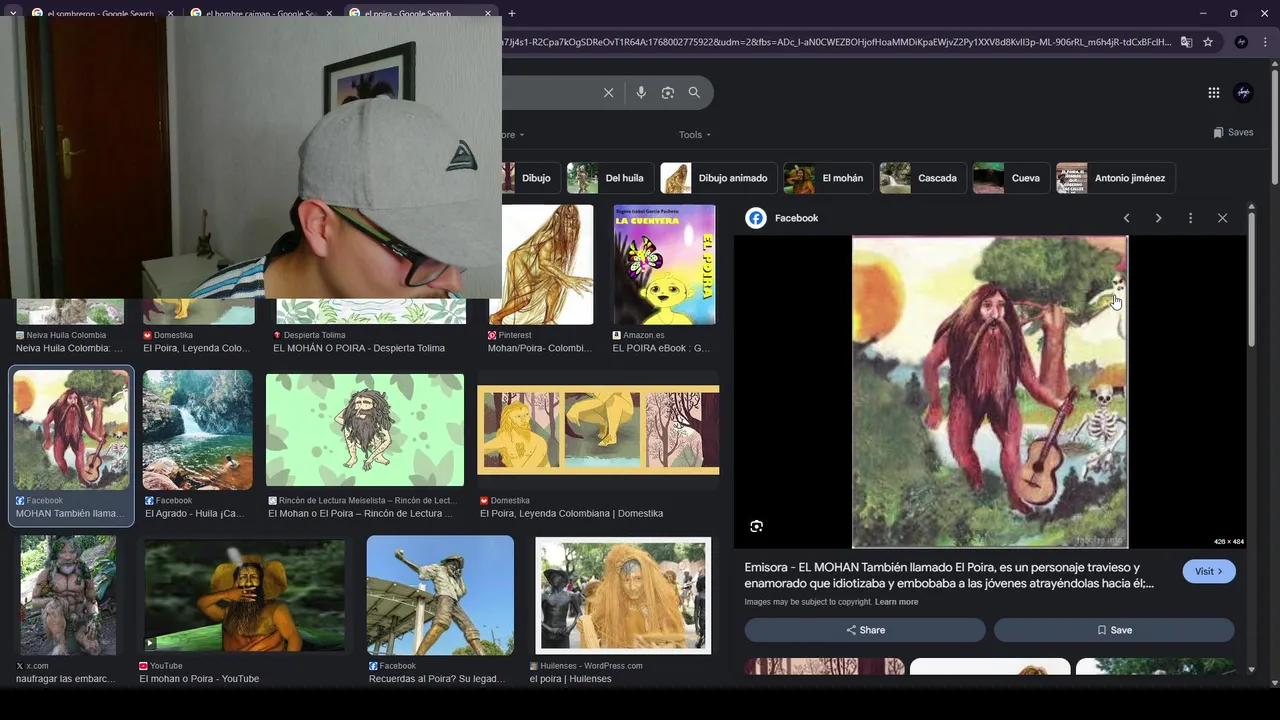
Task: Open the "El Poira" Amazon eBook cover
Action: point(664,264)
